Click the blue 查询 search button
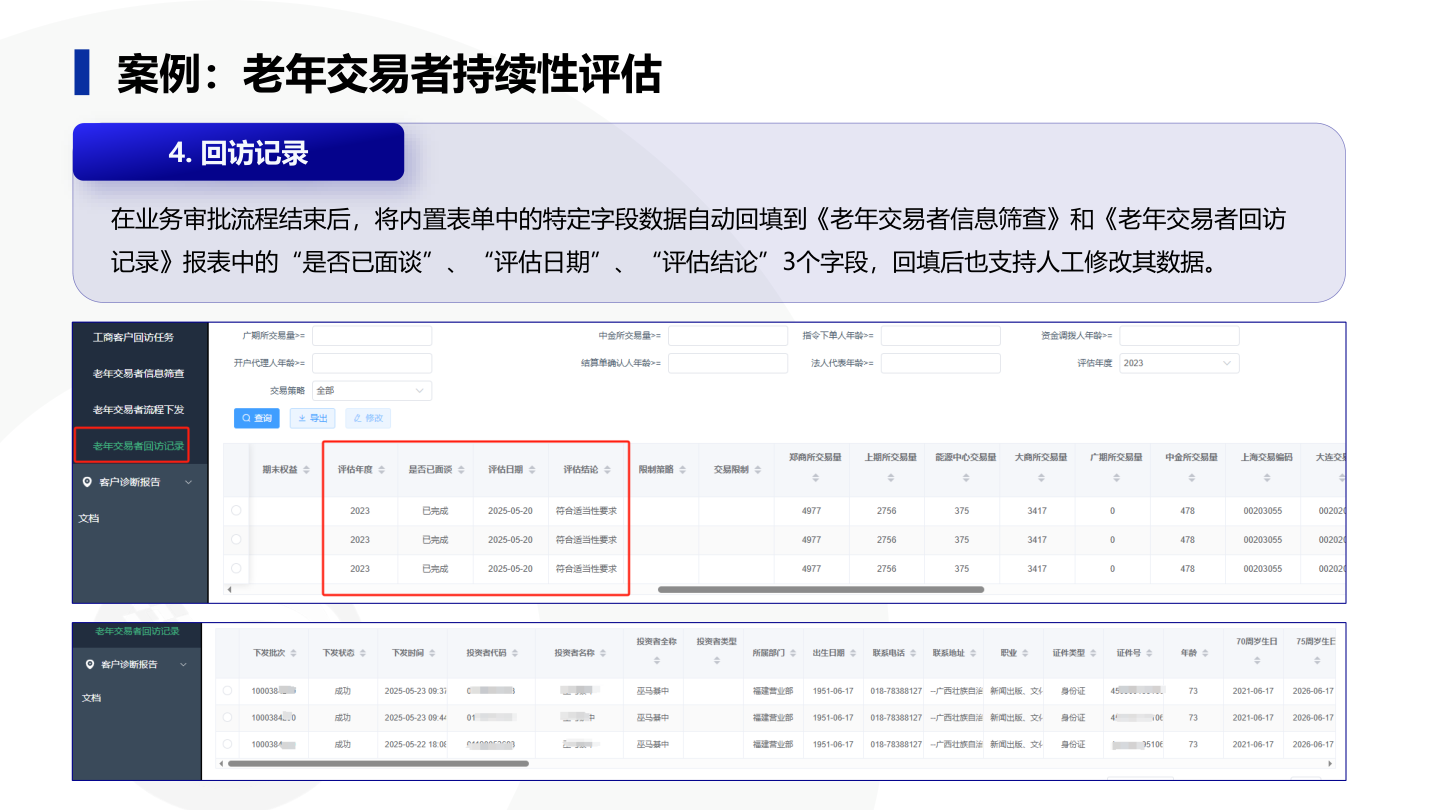Viewport: 1440px width, 810px height. point(257,418)
